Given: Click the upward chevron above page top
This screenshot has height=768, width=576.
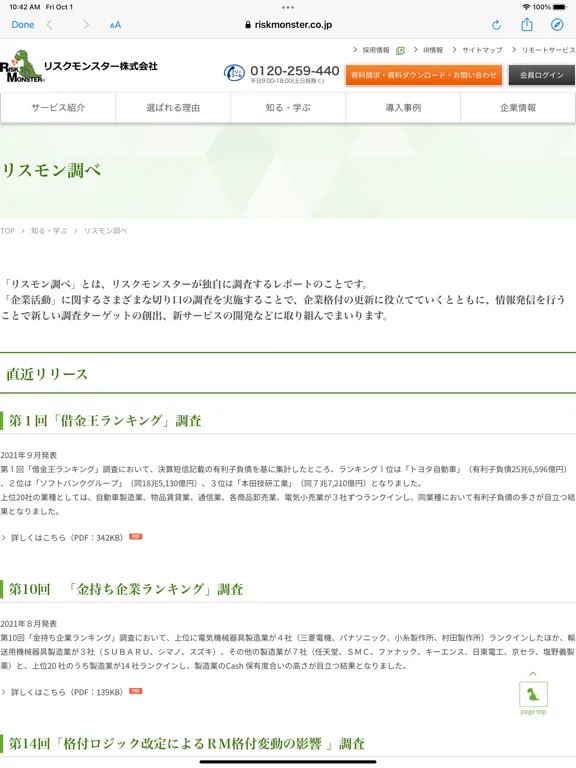Looking at the screenshot, I should click(533, 674).
